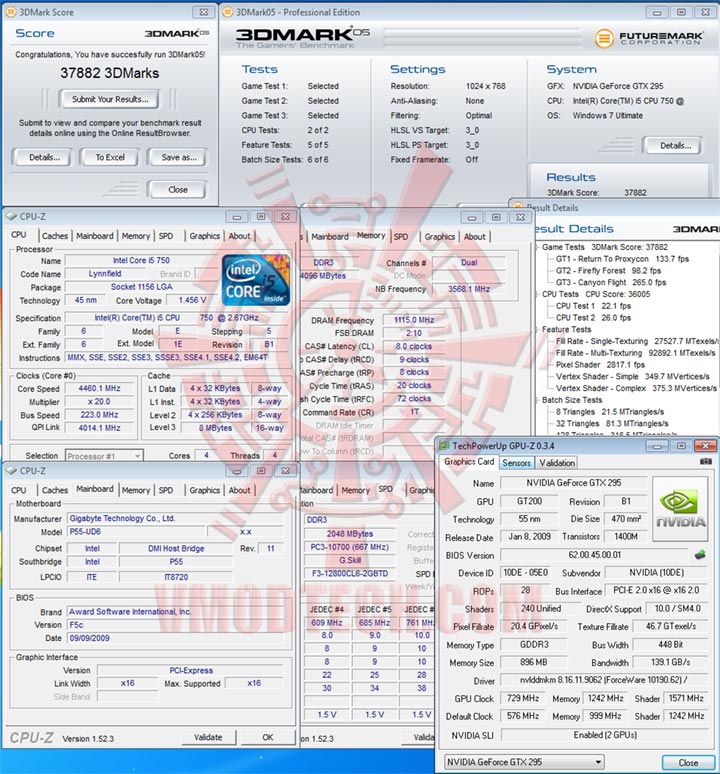Click the 3DMark logo in the Score window
Image resolution: width=720 pixels, height=774 pixels.
[177, 33]
